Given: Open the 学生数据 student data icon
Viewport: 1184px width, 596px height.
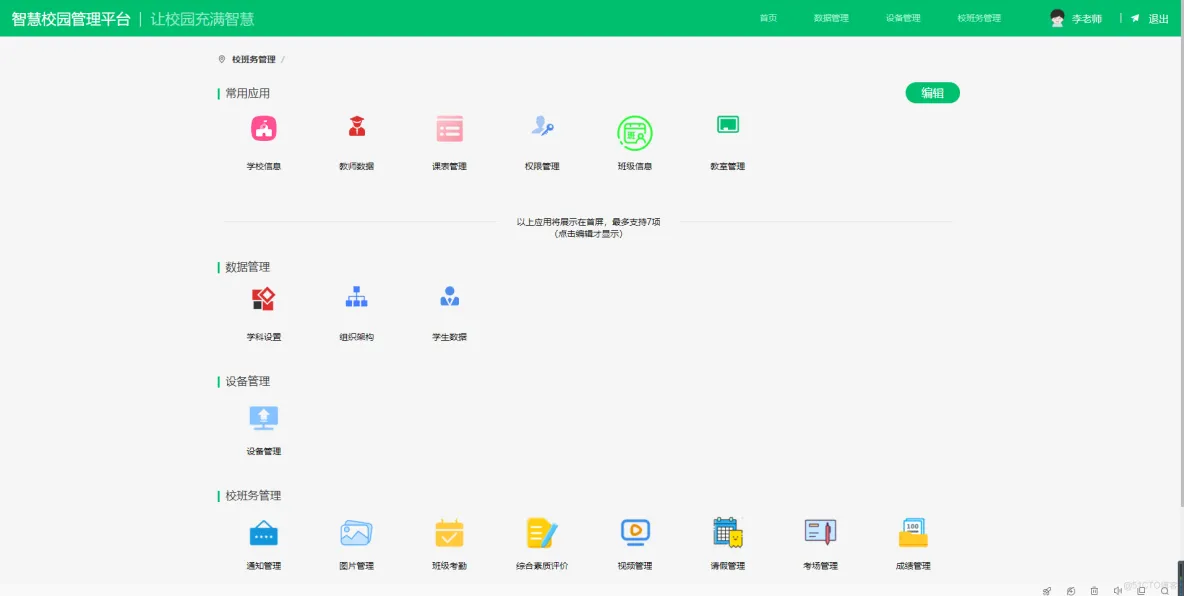Looking at the screenshot, I should [x=449, y=296].
